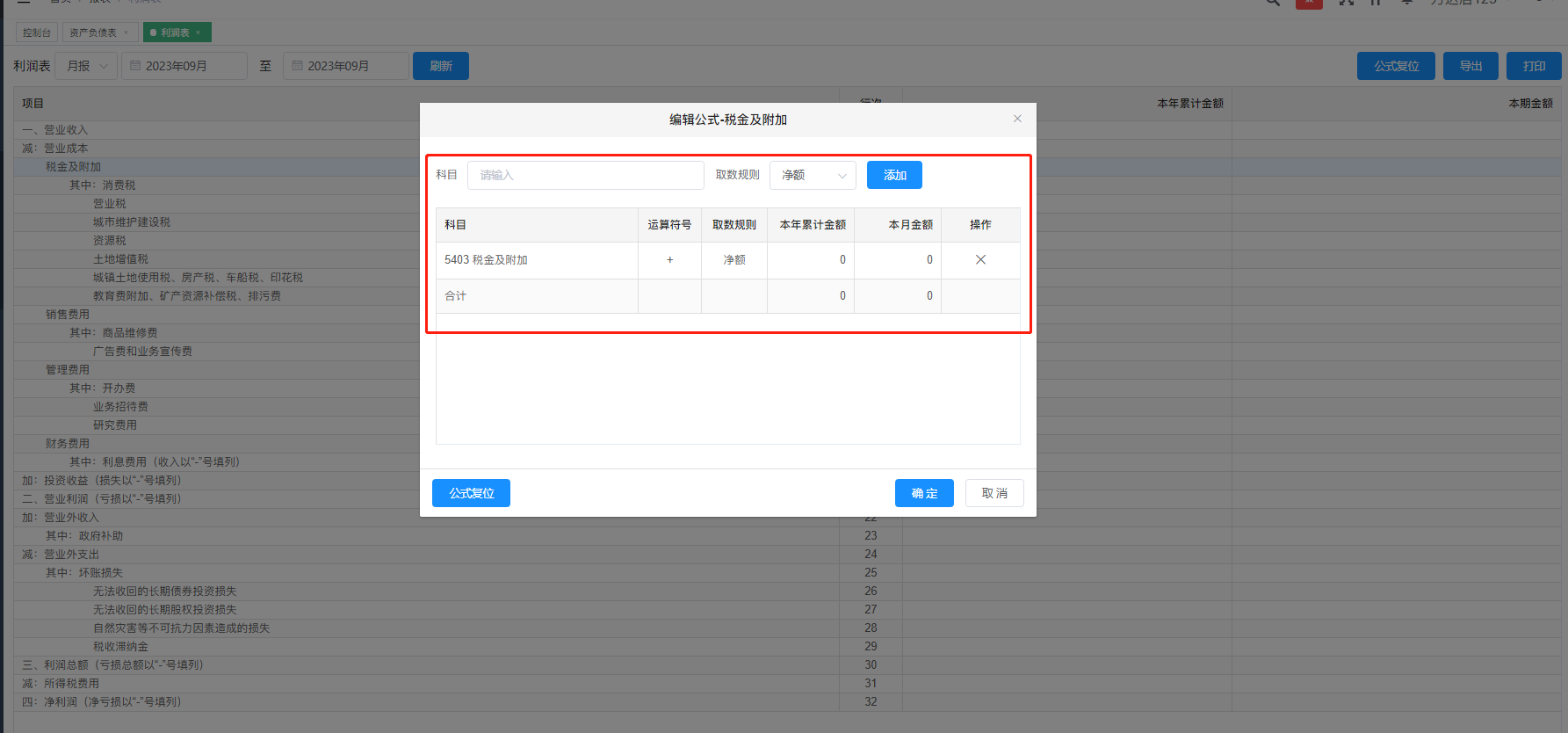Viewport: 1568px width, 733px height.
Task: Click the search magnifier icon in the header
Action: point(1272,3)
